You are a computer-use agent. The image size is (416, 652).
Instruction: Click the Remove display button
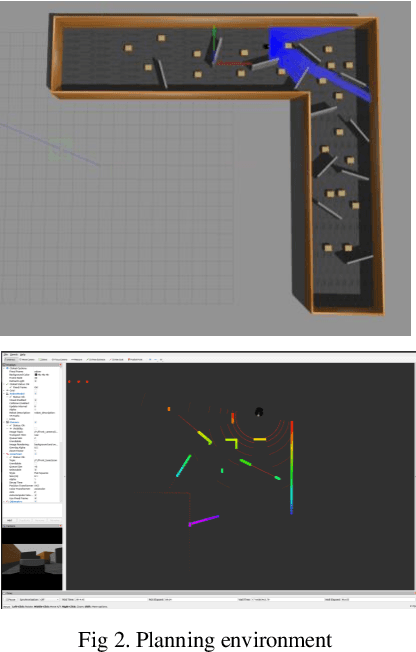point(40,520)
